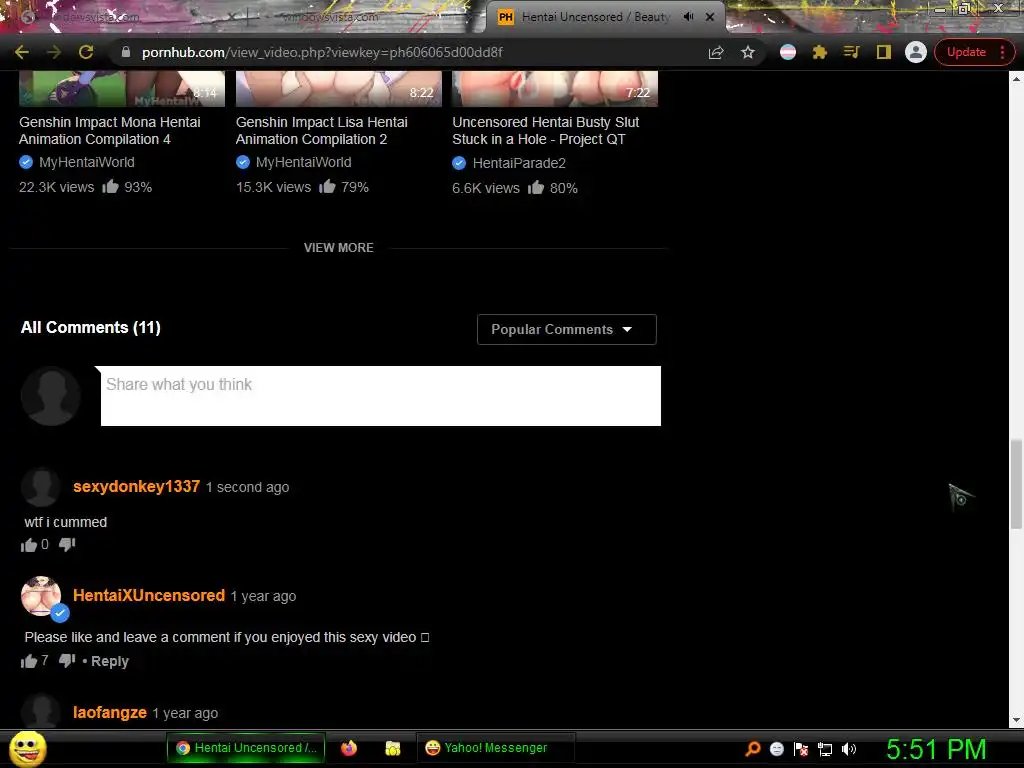This screenshot has height=768, width=1024.
Task: Bookmark the page with the star icon
Action: point(748,52)
